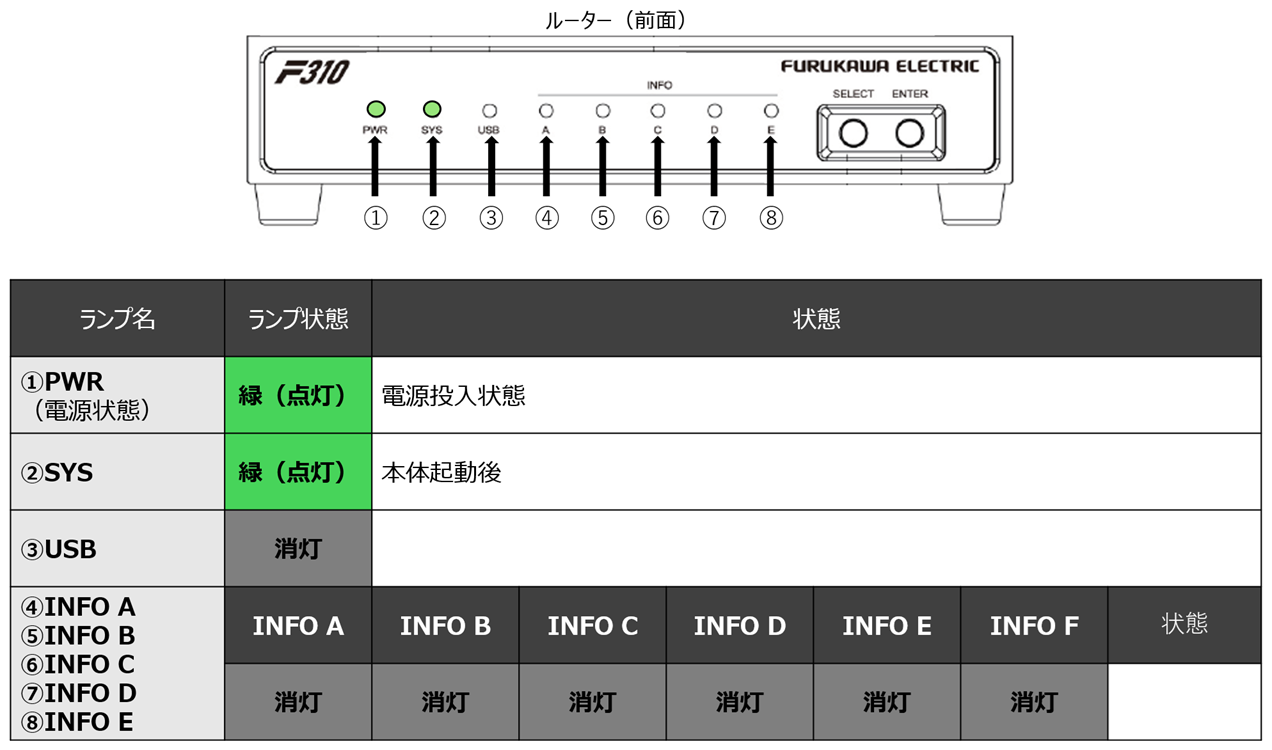Viewport: 1272px width, 750px height.
Task: Click the 消灯 cell under INFO C
Action: (592, 702)
